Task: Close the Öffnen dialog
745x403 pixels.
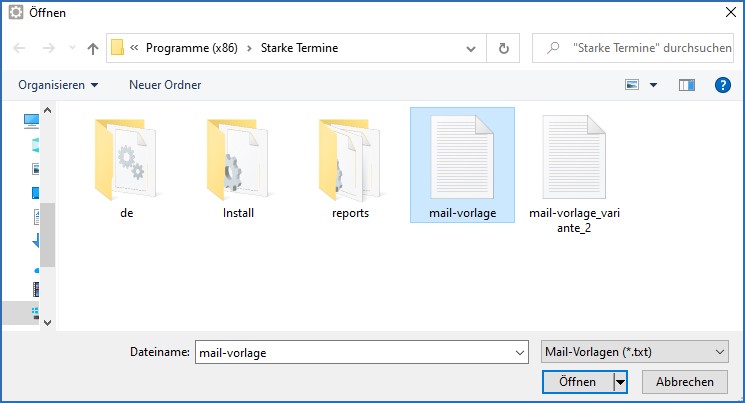Action: [731, 12]
